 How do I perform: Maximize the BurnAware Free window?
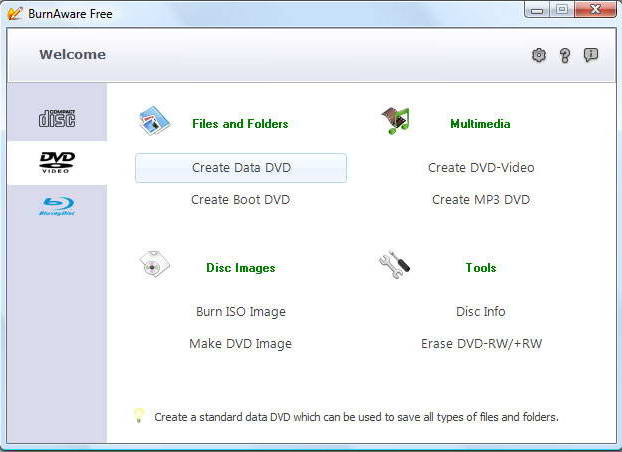tap(562, 10)
